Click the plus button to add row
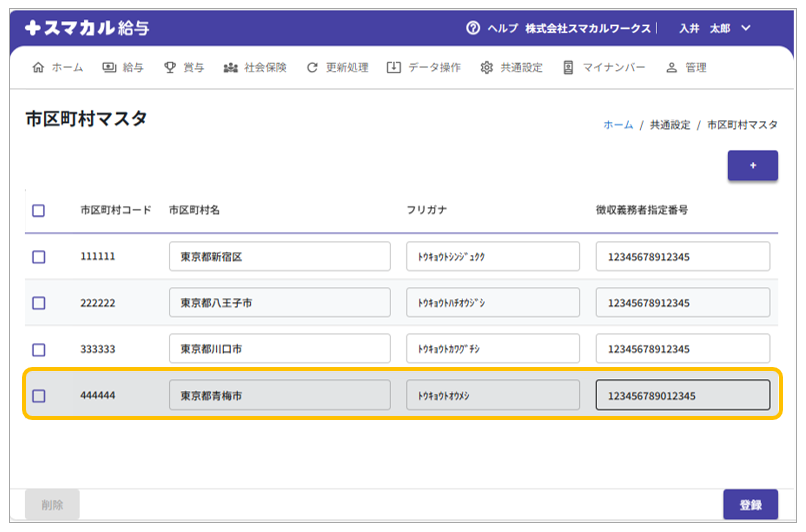Image resolution: width=806 pixels, height=532 pixels. pyautogui.click(x=752, y=166)
